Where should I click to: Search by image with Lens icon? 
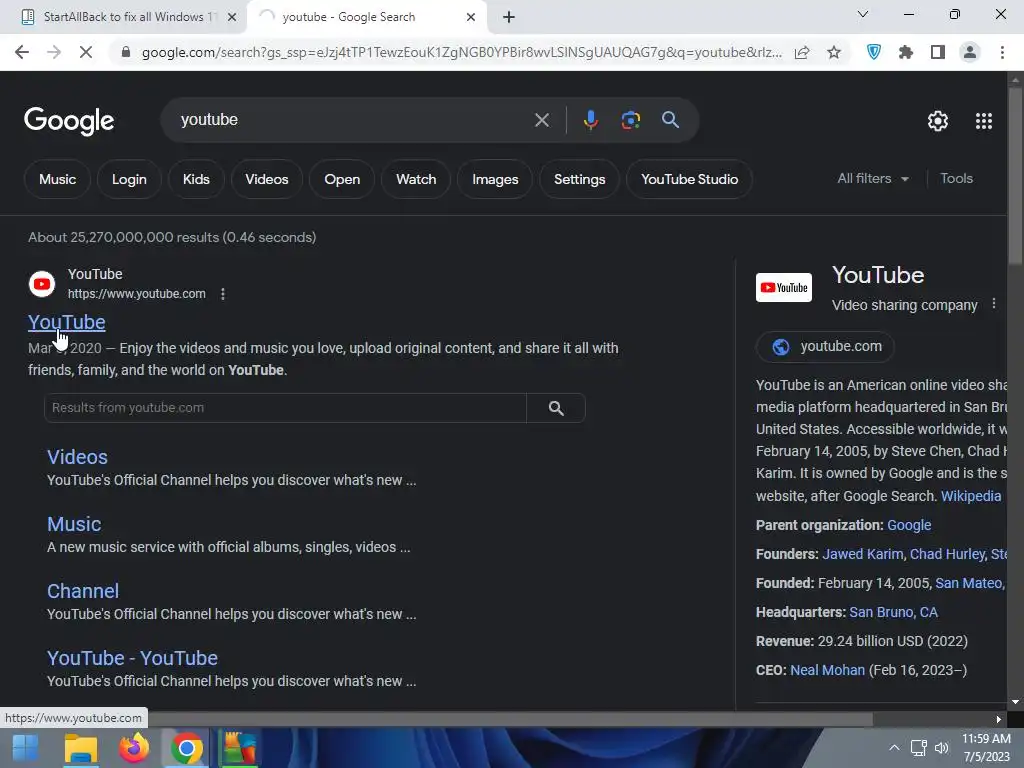630,120
